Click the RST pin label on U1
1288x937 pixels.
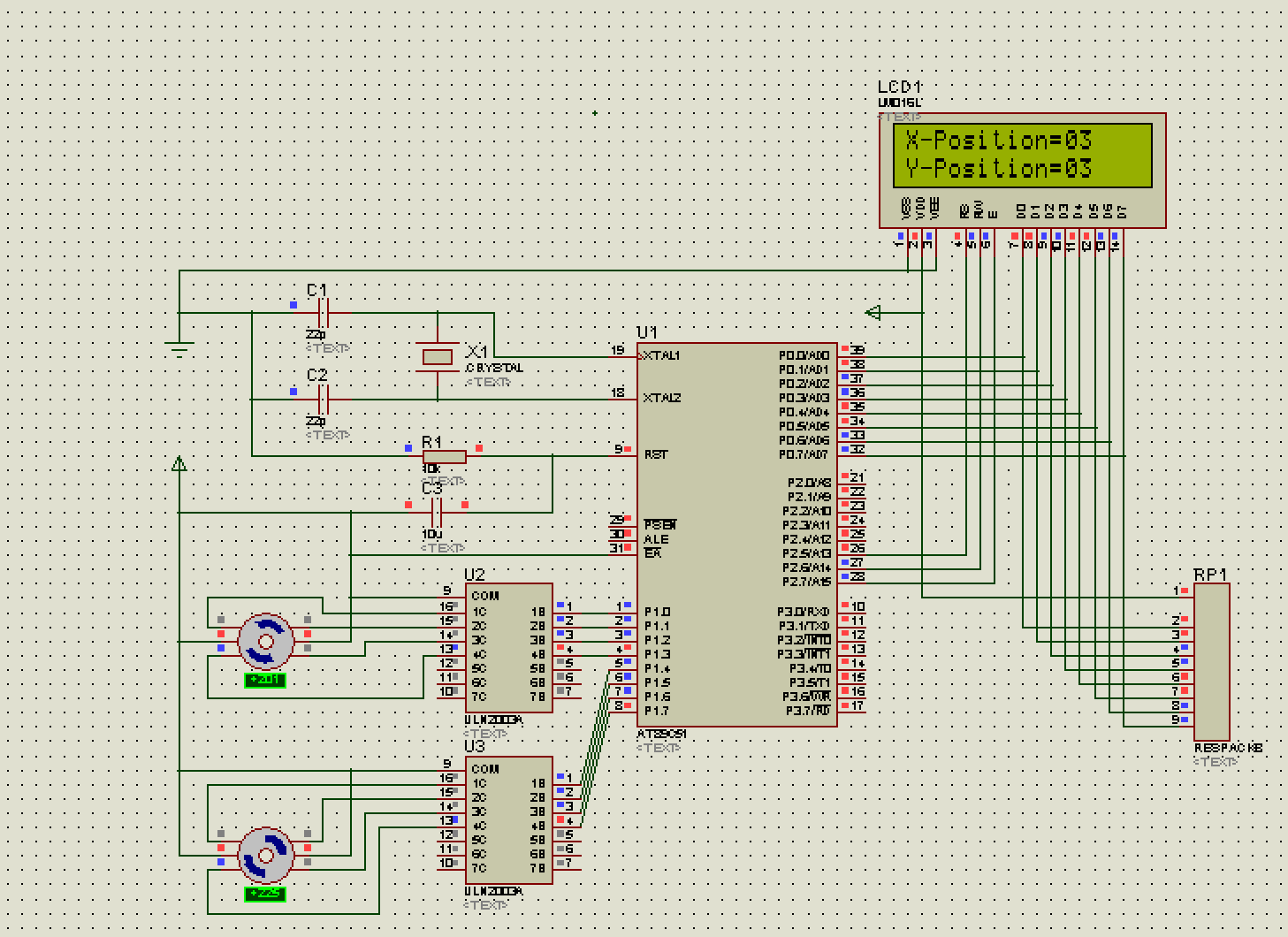tap(656, 454)
